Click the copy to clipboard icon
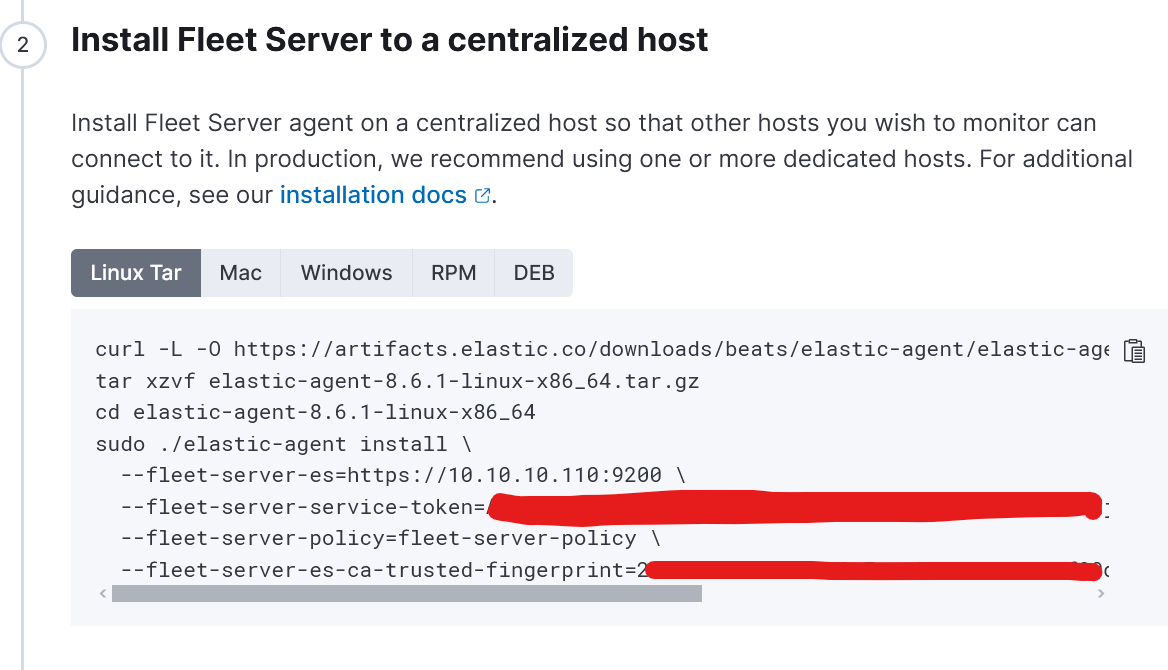1168x670 pixels. point(1134,351)
